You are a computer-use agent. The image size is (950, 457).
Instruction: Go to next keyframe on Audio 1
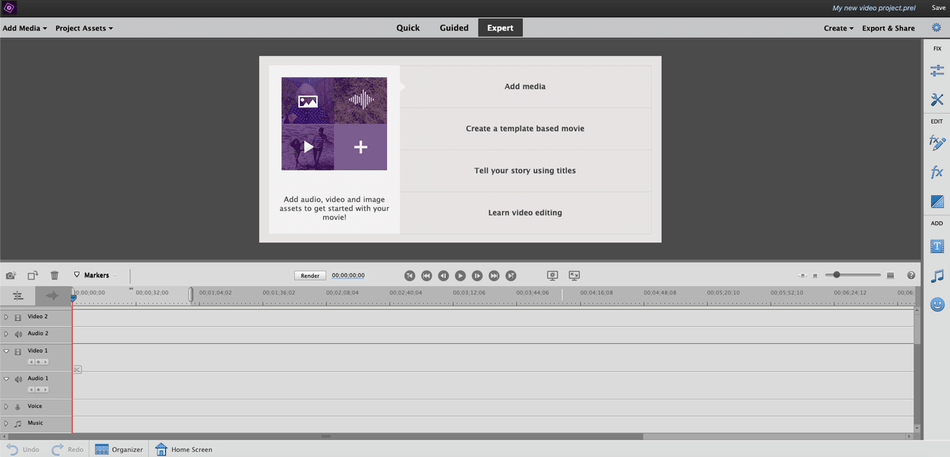45,389
